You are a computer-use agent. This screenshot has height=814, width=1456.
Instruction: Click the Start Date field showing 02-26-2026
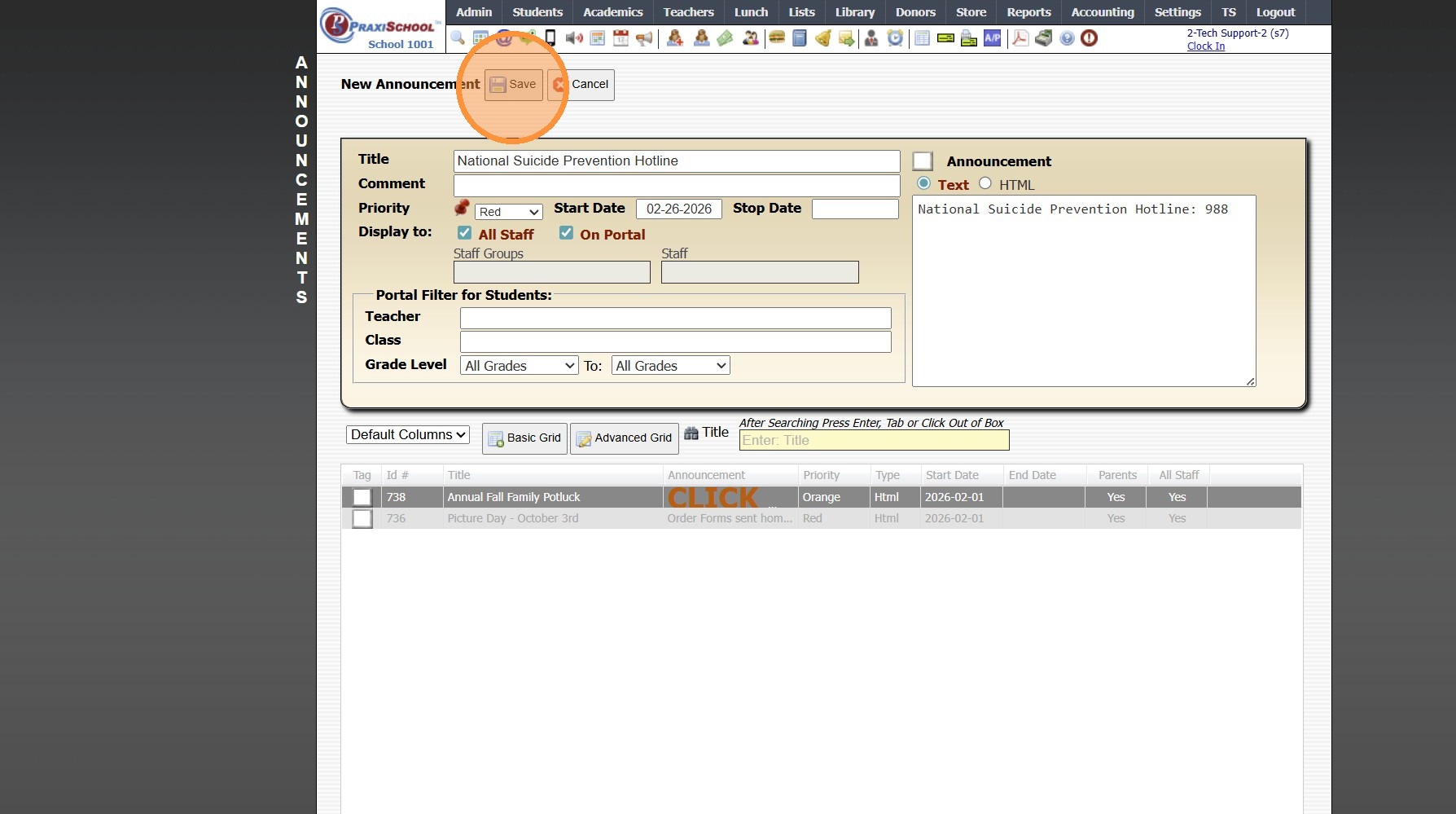(679, 209)
